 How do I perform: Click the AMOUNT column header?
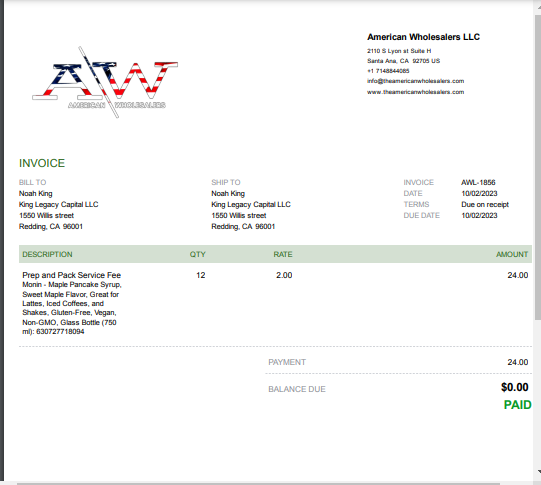coord(512,254)
